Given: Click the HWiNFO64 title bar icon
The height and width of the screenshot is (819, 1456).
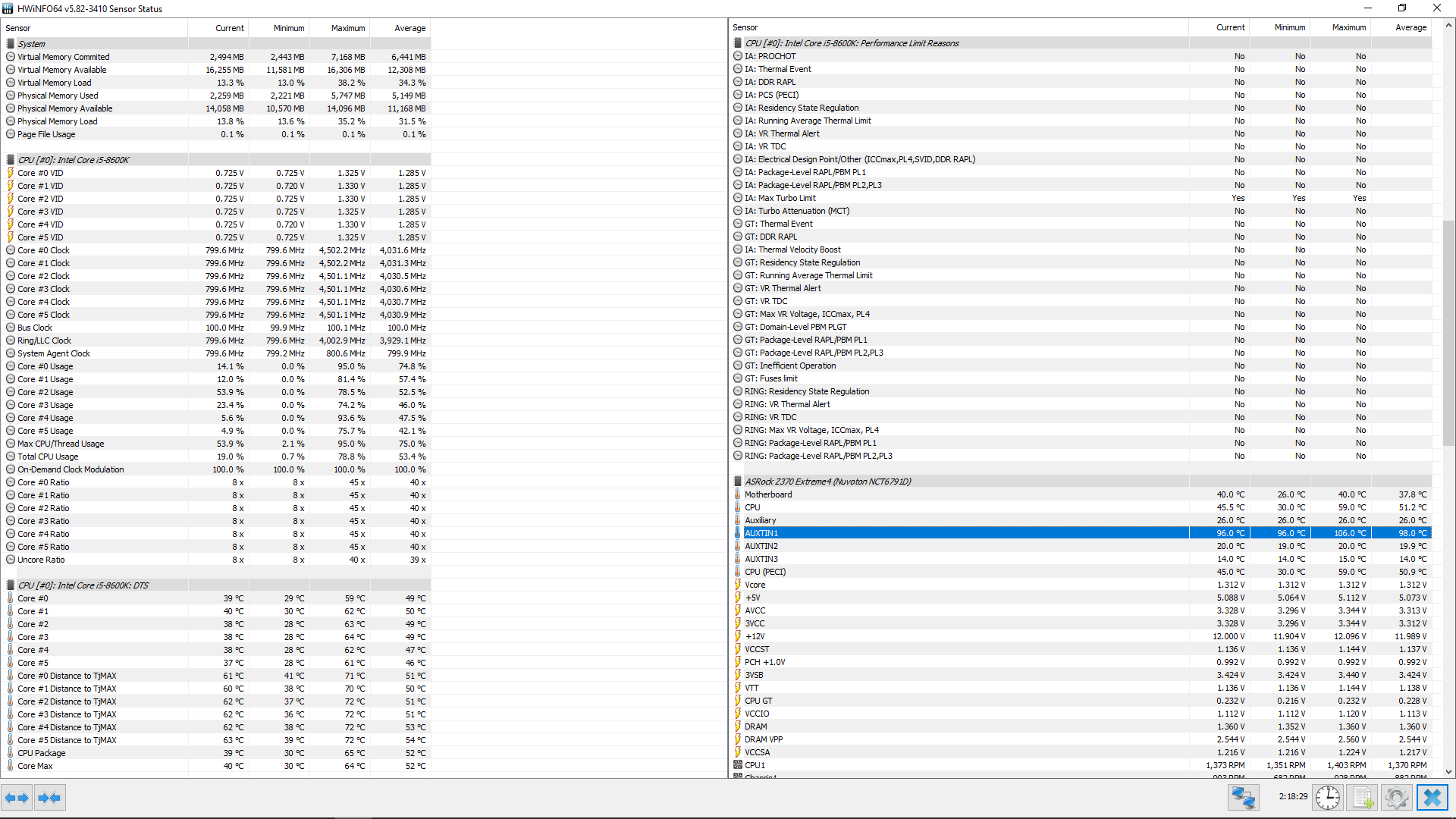Looking at the screenshot, I should click(8, 8).
